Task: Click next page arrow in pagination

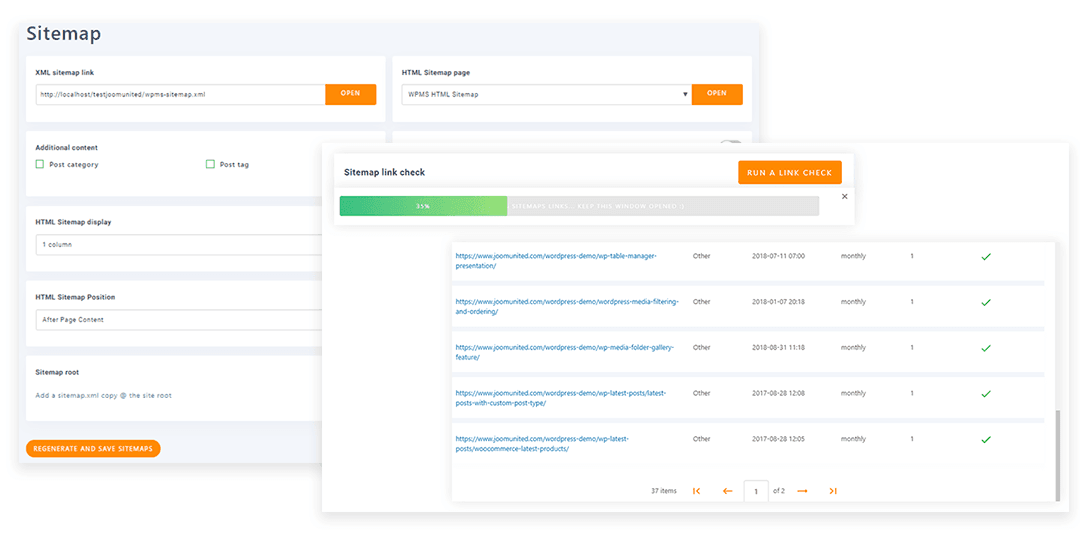Action: click(x=802, y=491)
